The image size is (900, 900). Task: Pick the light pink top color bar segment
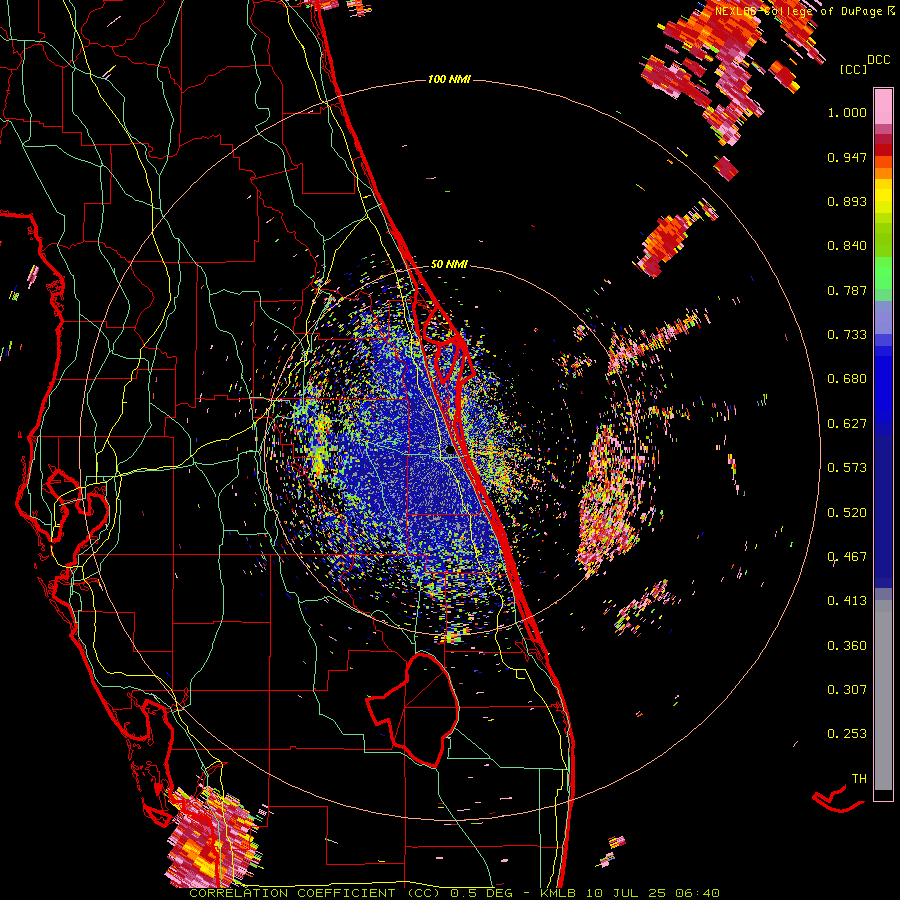(x=883, y=106)
